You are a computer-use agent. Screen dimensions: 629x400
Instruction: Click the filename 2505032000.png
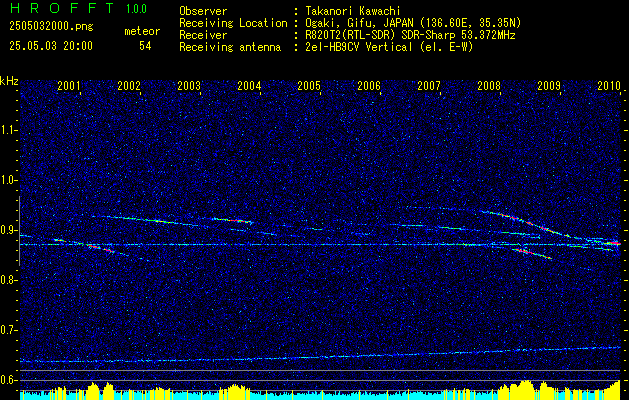pos(51,27)
